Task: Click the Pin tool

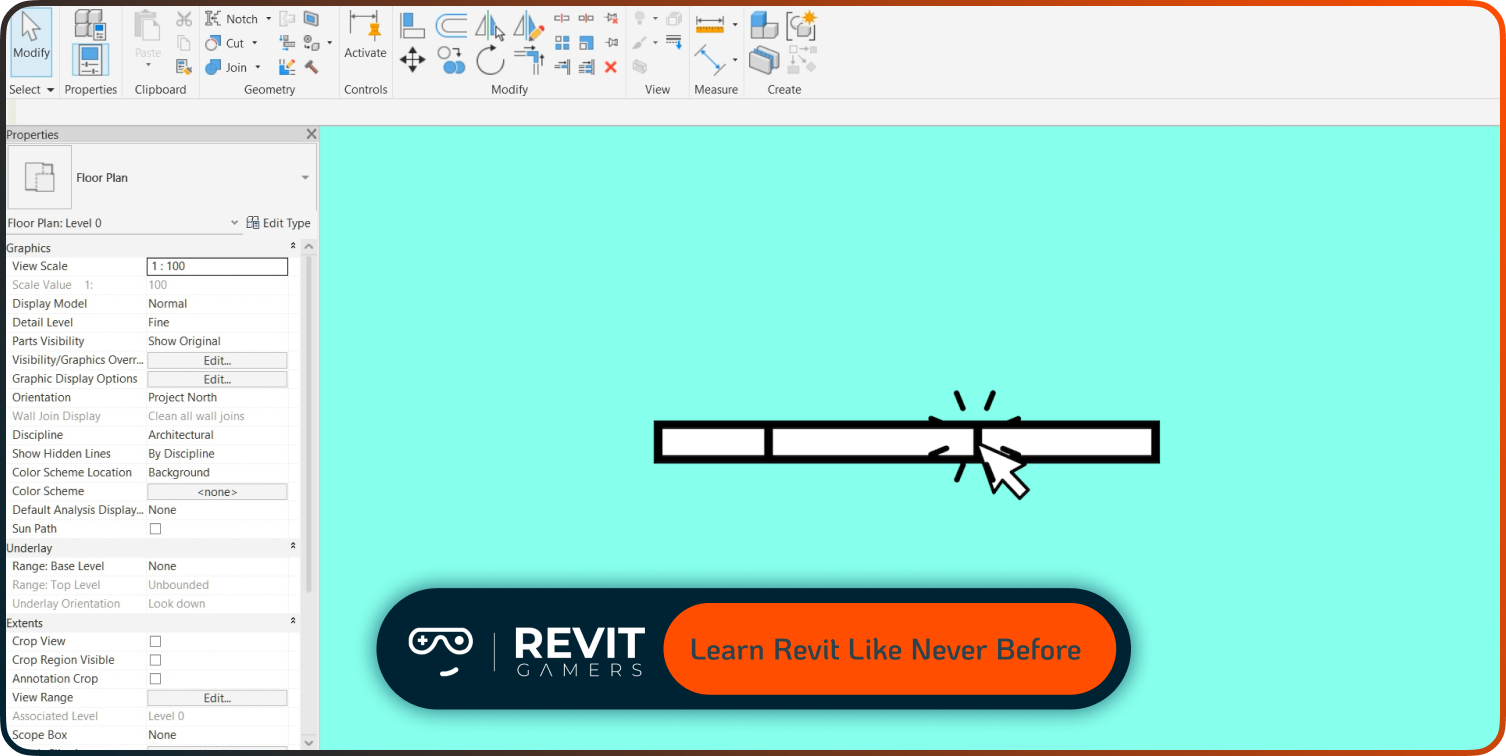Action: tap(611, 43)
